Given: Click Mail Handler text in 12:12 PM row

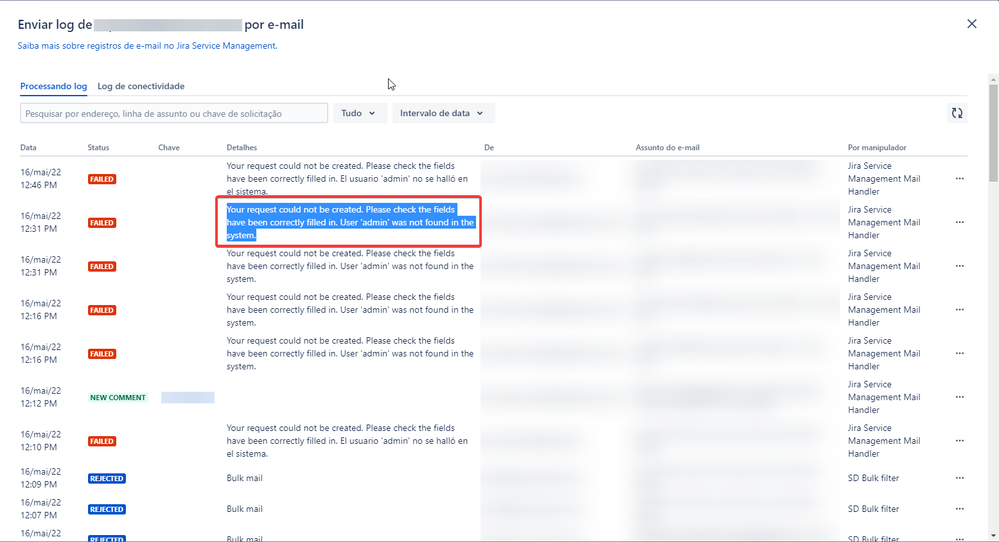Looking at the screenshot, I should 884,397.
